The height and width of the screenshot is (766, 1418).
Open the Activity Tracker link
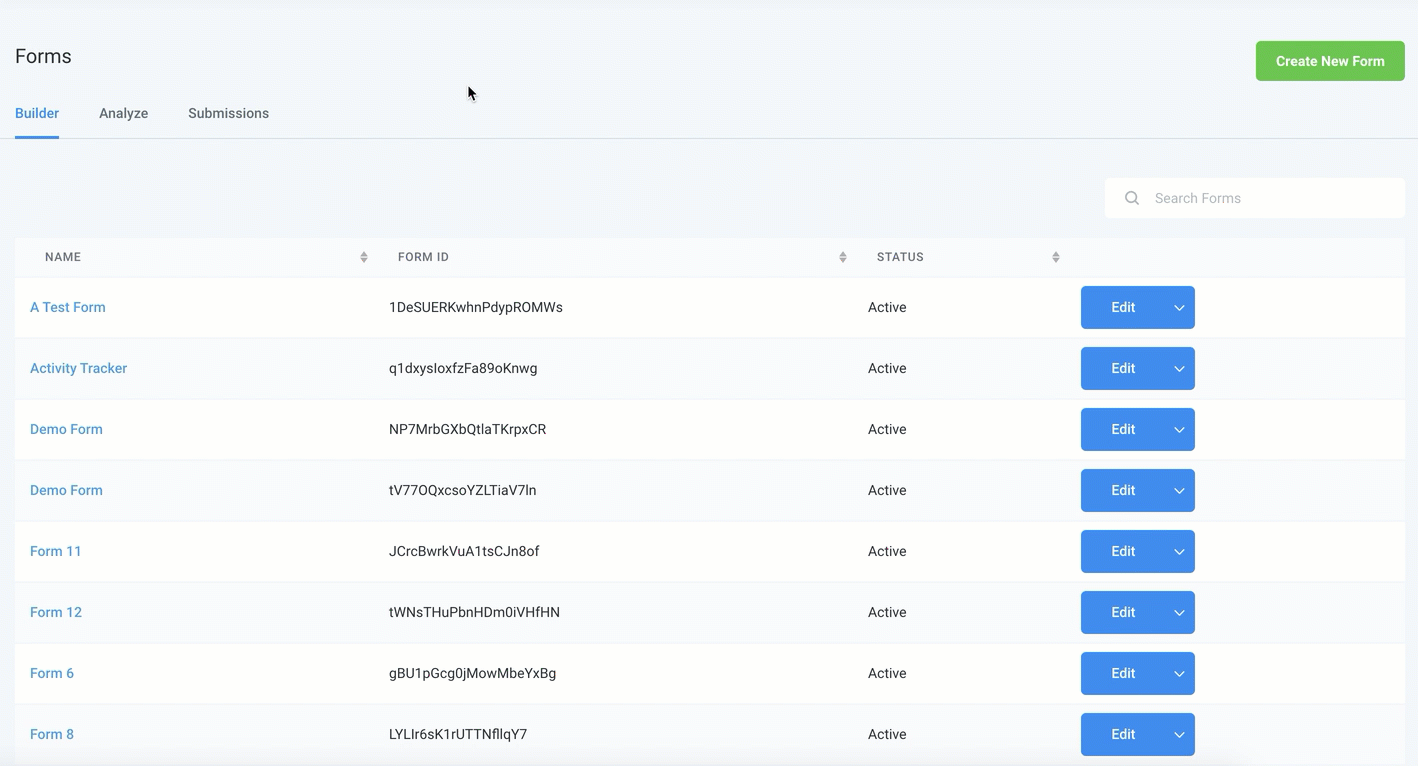tap(78, 368)
